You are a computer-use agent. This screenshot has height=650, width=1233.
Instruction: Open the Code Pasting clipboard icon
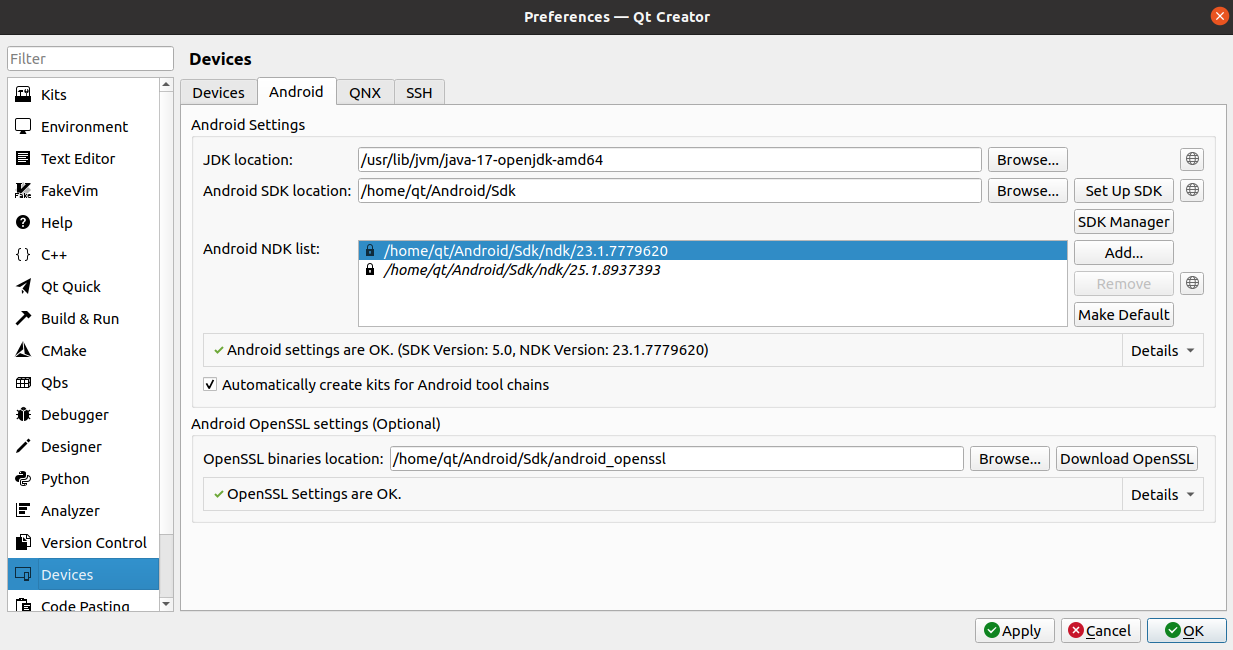click(x=23, y=605)
